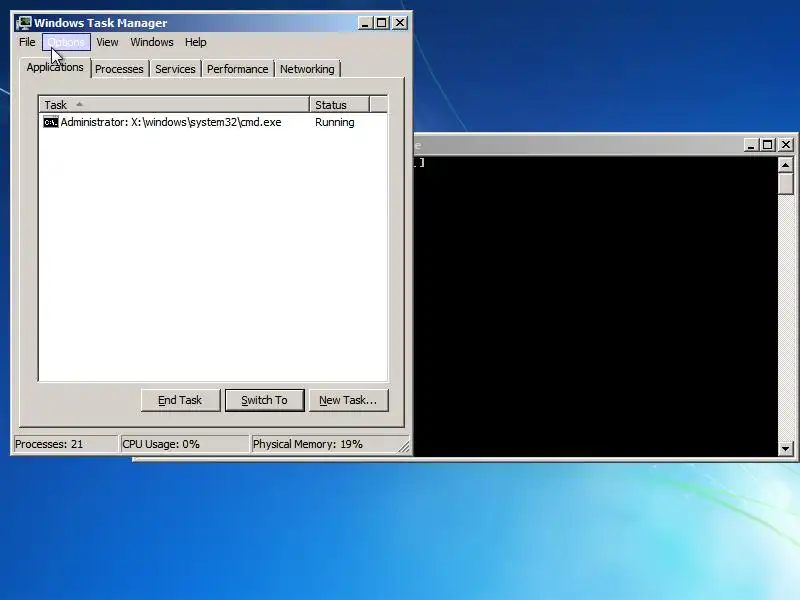Viewport: 800px width, 600px height.
Task: Click inside the black command prompt console
Action: point(595,306)
